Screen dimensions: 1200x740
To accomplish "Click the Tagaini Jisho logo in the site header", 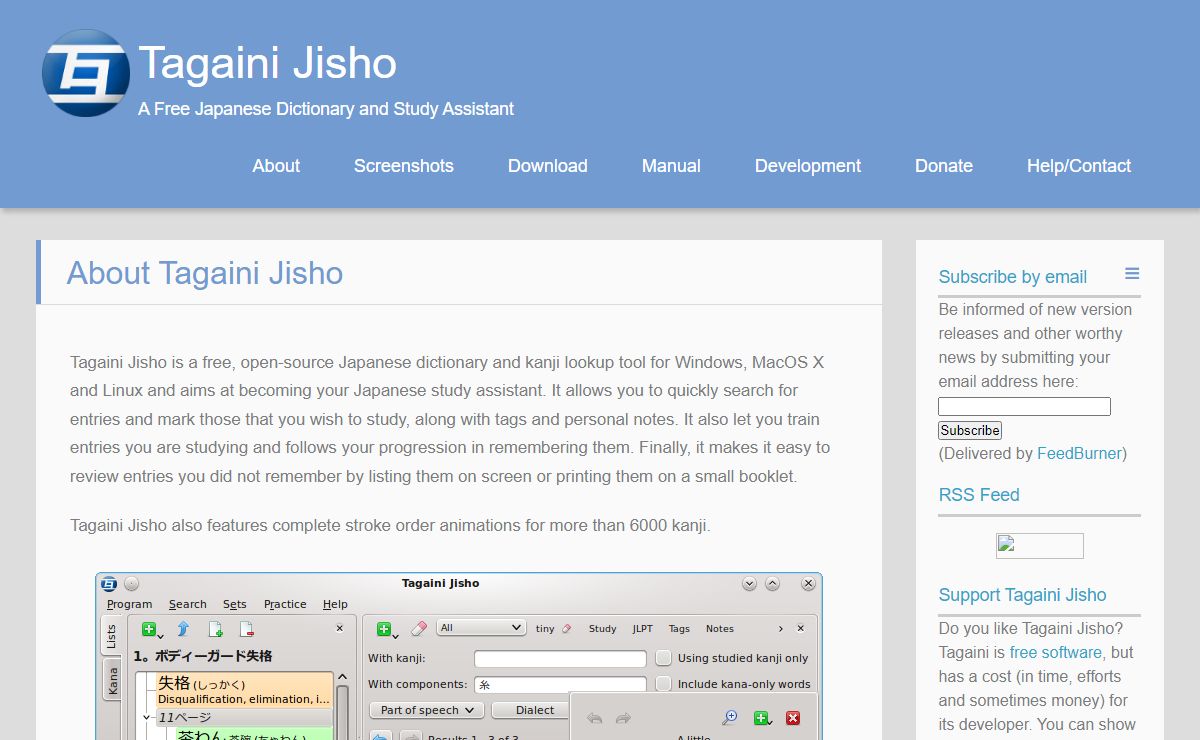I will [85, 73].
